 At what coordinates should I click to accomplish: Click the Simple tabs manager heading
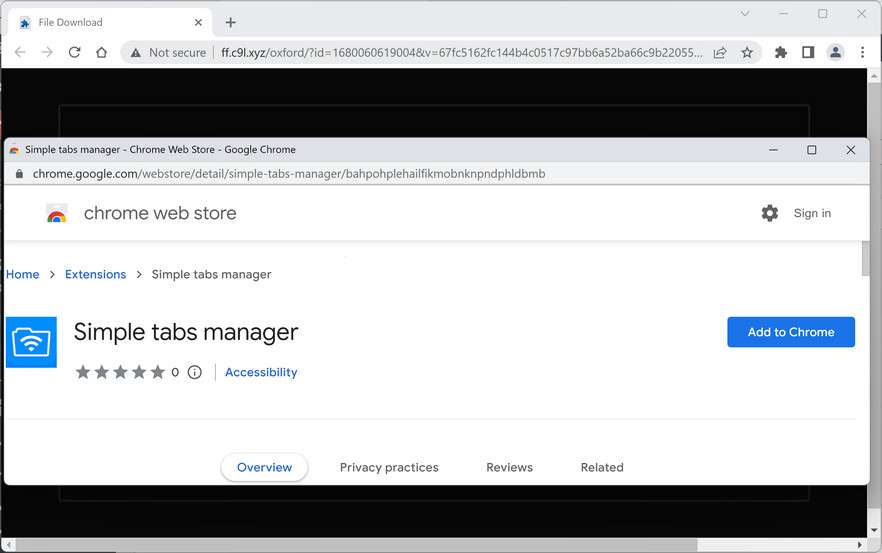186,332
